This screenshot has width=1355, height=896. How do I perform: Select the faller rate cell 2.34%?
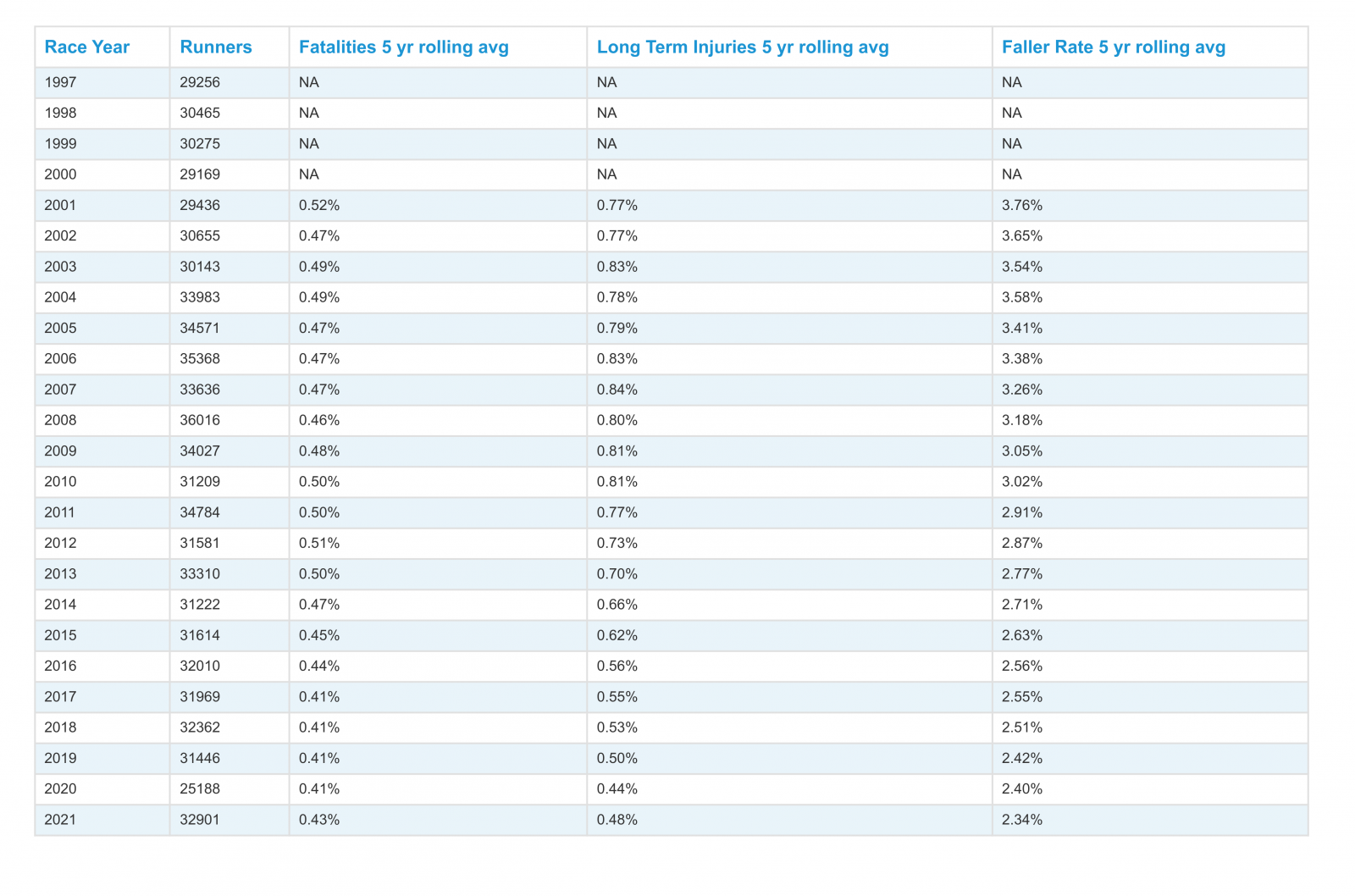click(1021, 820)
